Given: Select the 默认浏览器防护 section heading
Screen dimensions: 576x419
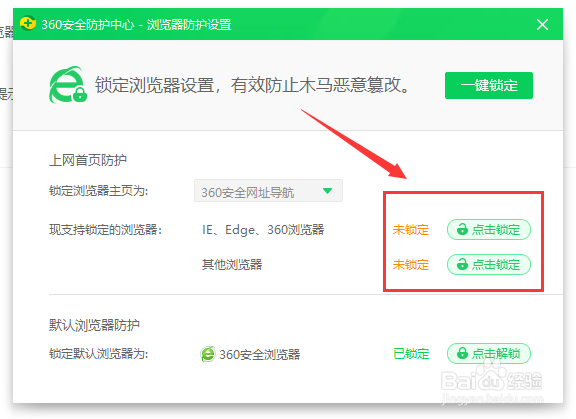Looking at the screenshot, I should click(94, 325).
